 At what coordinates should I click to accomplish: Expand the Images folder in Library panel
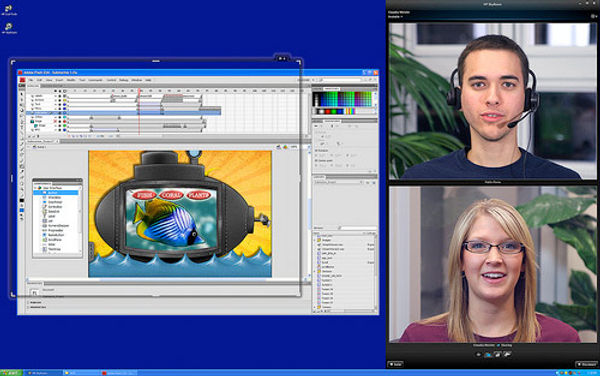coord(315,240)
